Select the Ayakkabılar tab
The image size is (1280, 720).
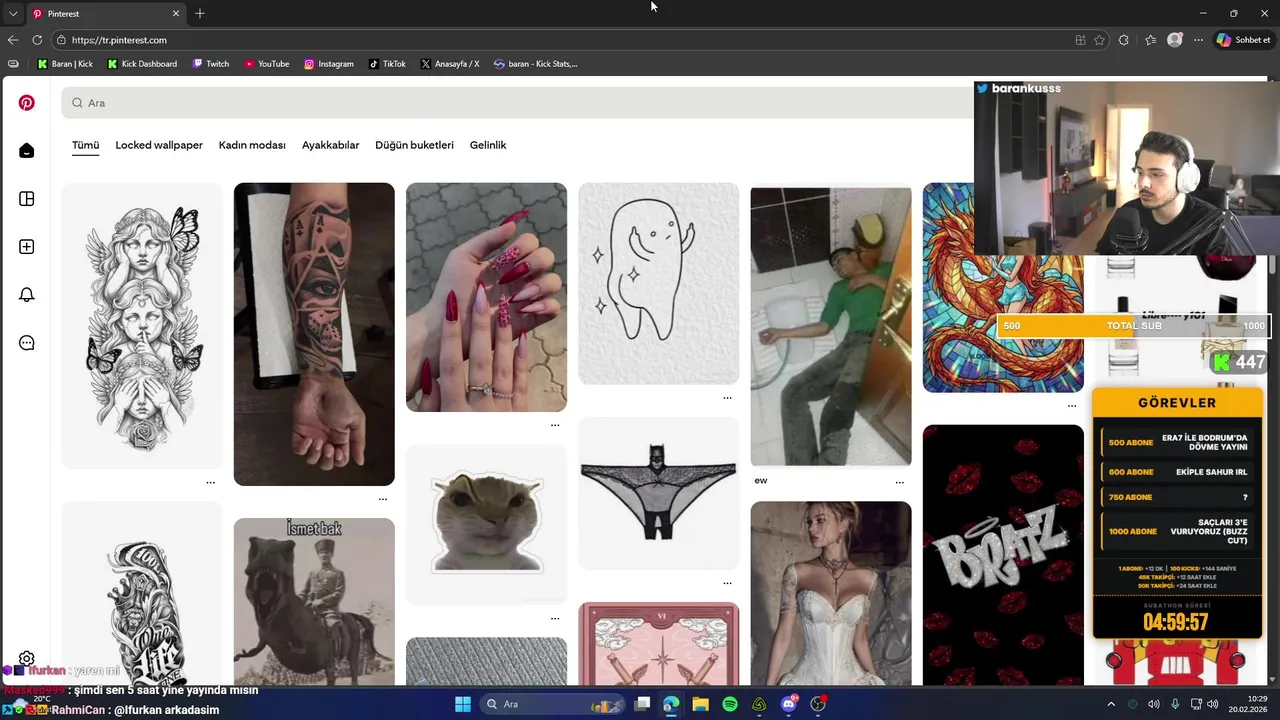tap(330, 145)
